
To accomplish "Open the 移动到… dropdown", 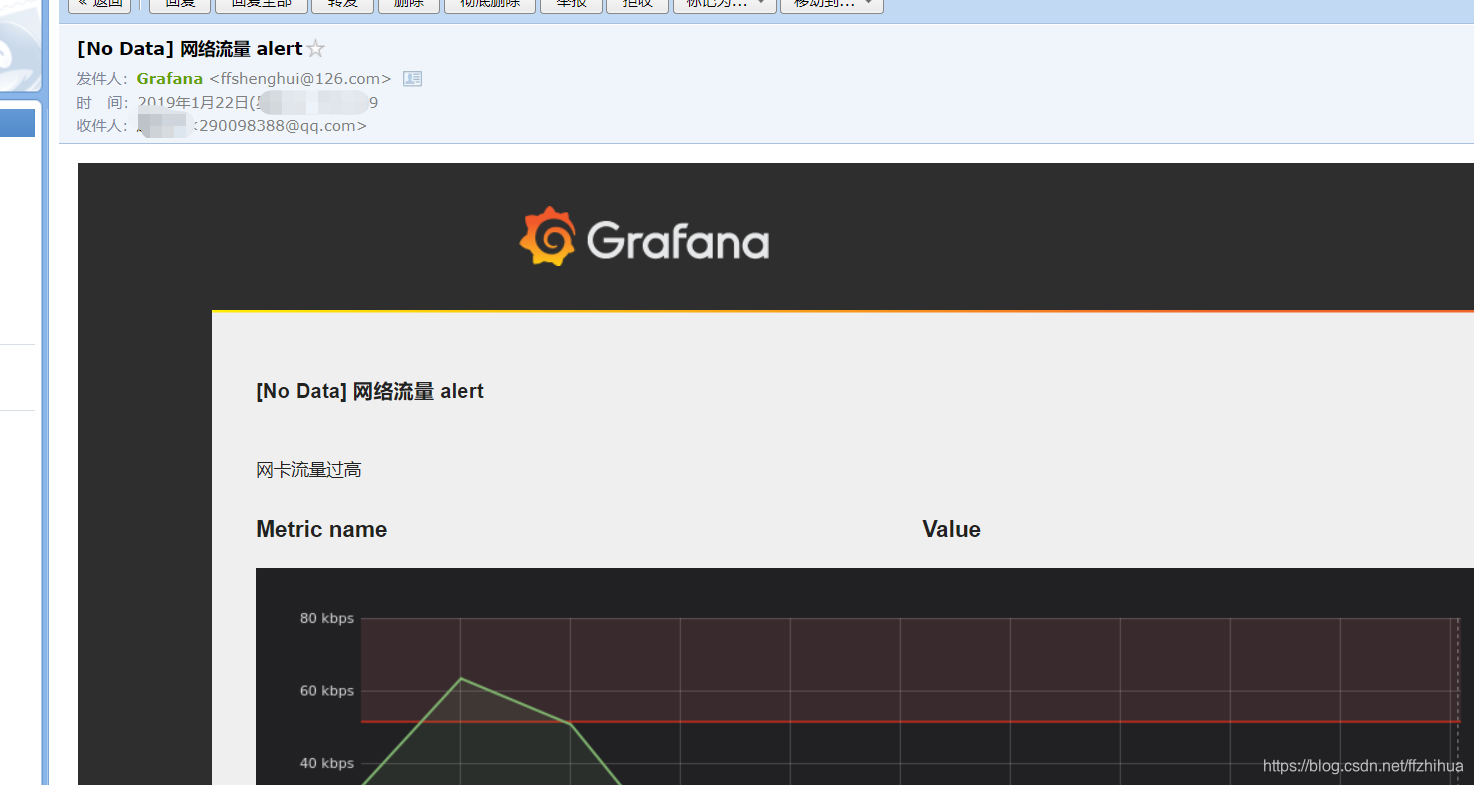I will point(831,4).
